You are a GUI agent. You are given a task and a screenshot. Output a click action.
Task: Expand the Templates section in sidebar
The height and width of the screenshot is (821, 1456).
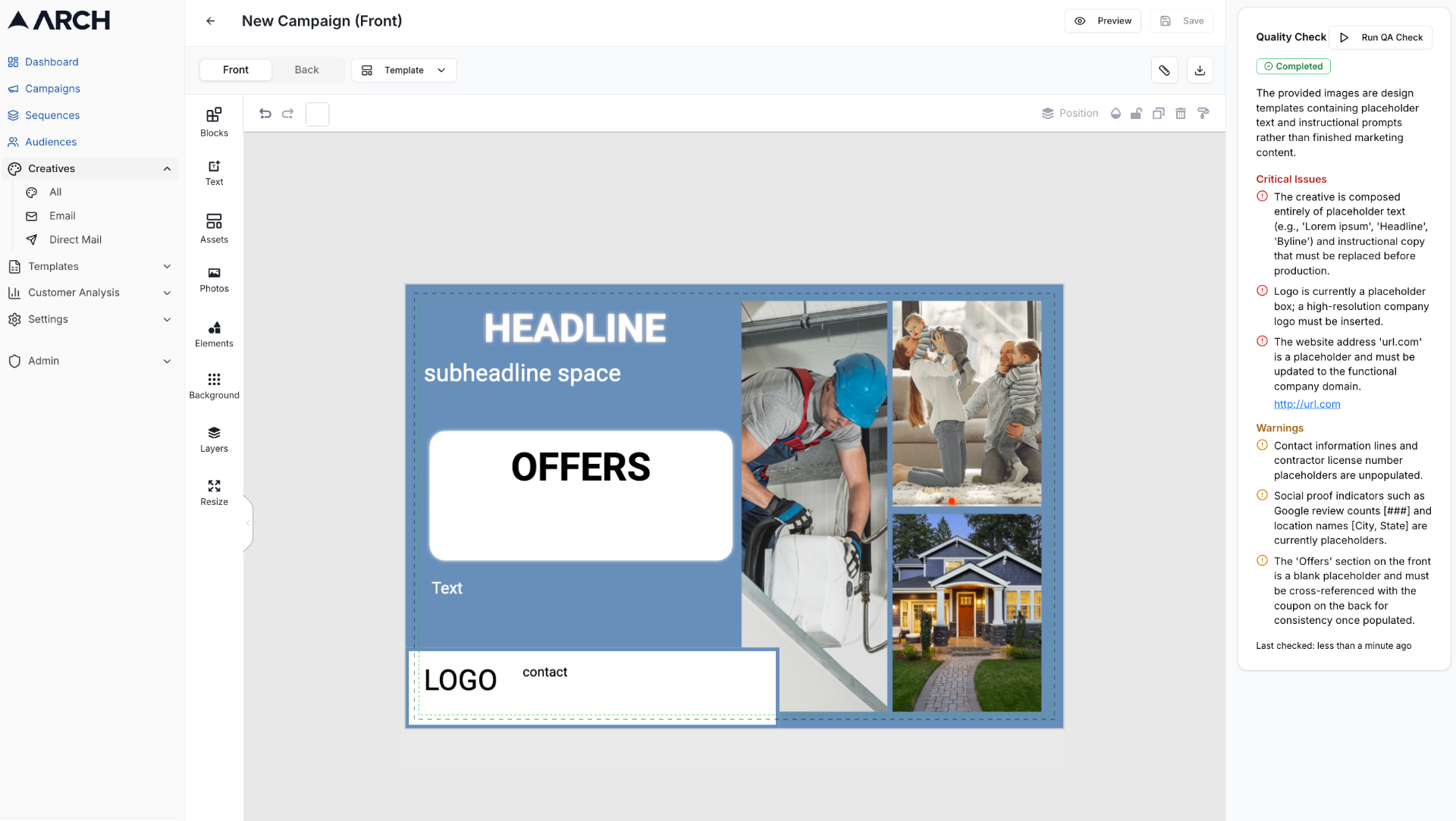(90, 266)
